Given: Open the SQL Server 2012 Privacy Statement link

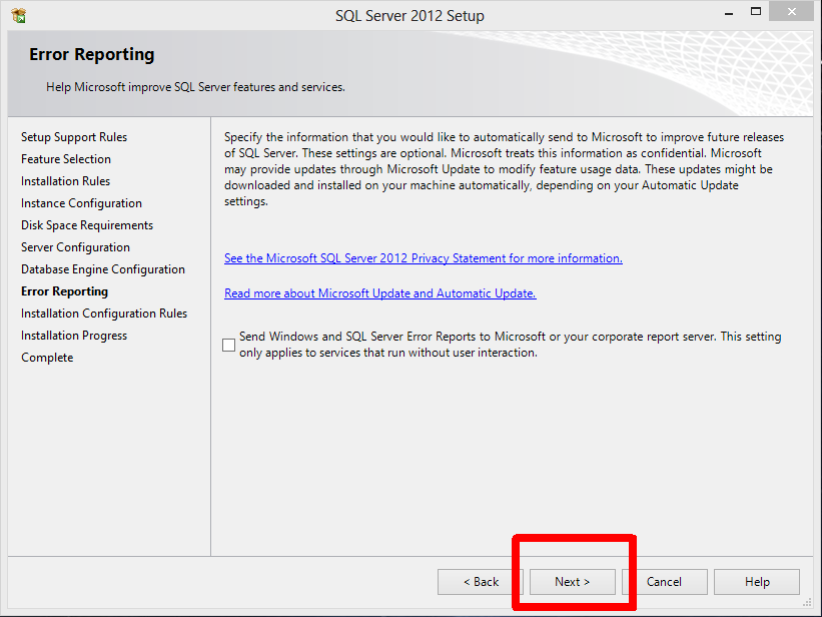Looking at the screenshot, I should coord(423,258).
